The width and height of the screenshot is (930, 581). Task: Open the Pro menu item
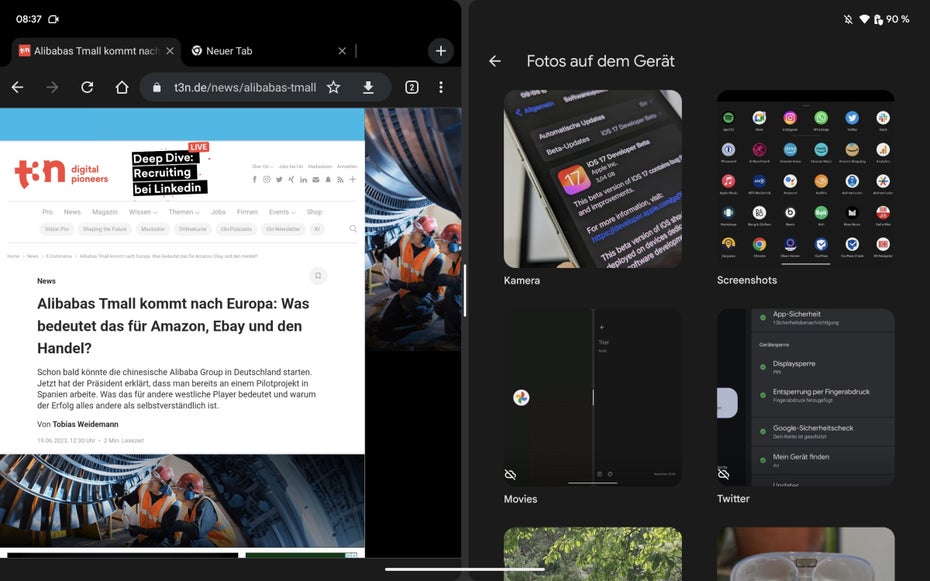click(47, 212)
